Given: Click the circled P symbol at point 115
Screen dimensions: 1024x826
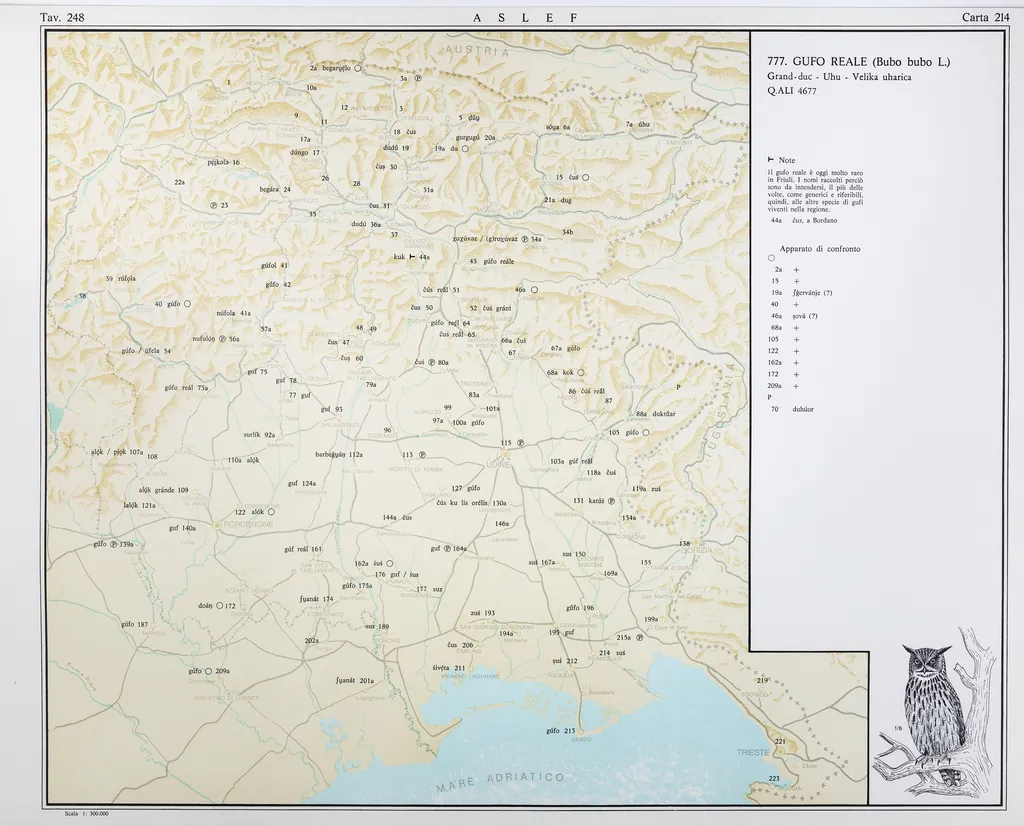Looking at the screenshot, I should (520, 443).
